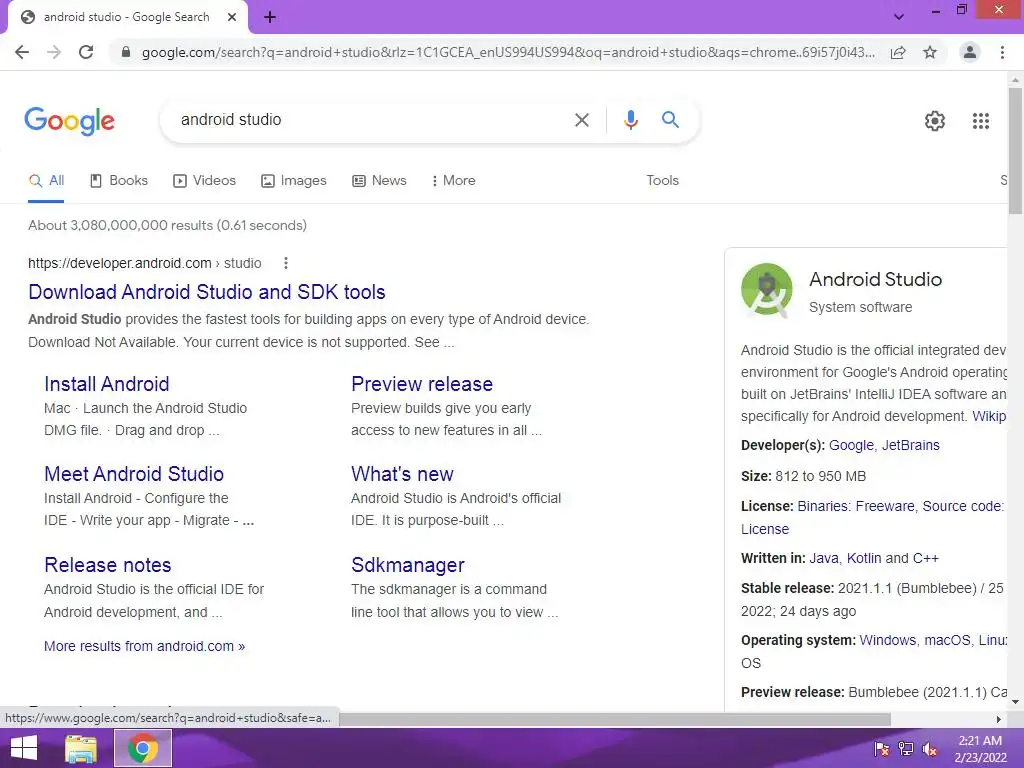This screenshot has height=768, width=1024.
Task: View more results from android.com
Action: pos(144,647)
